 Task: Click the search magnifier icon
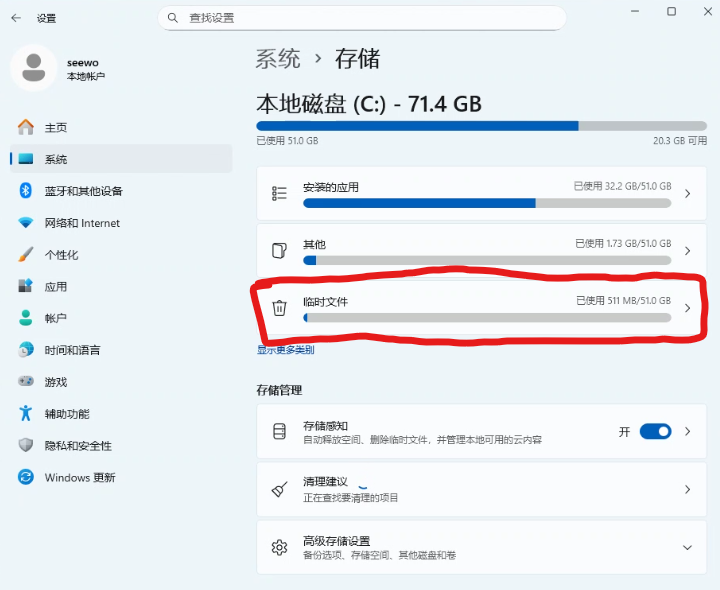pos(173,18)
